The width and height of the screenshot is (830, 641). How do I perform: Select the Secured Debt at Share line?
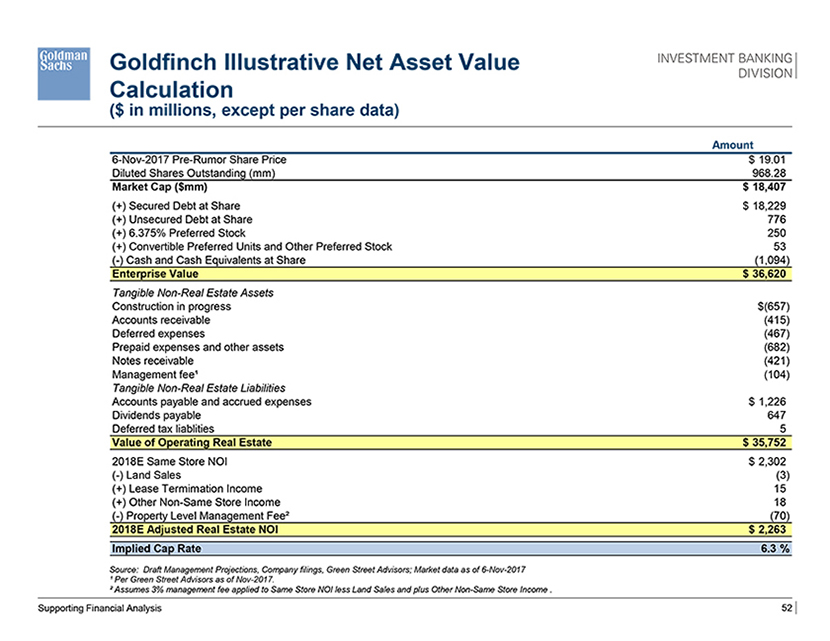pos(175,205)
